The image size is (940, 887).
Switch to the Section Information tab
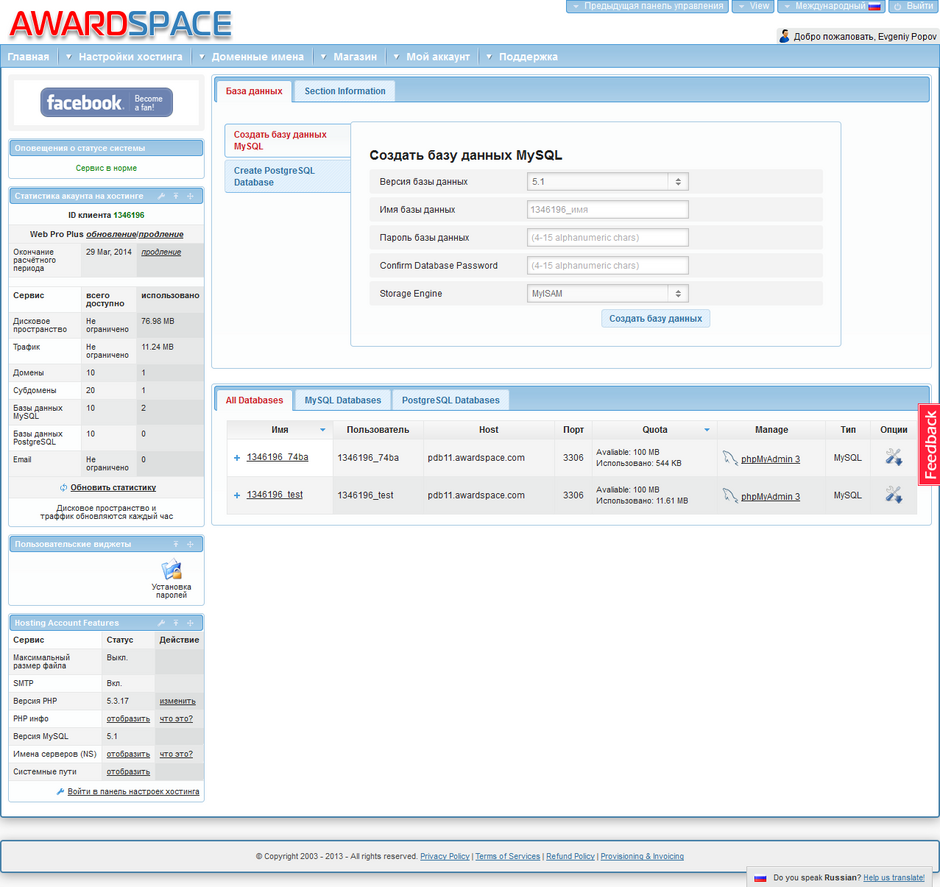coord(345,91)
